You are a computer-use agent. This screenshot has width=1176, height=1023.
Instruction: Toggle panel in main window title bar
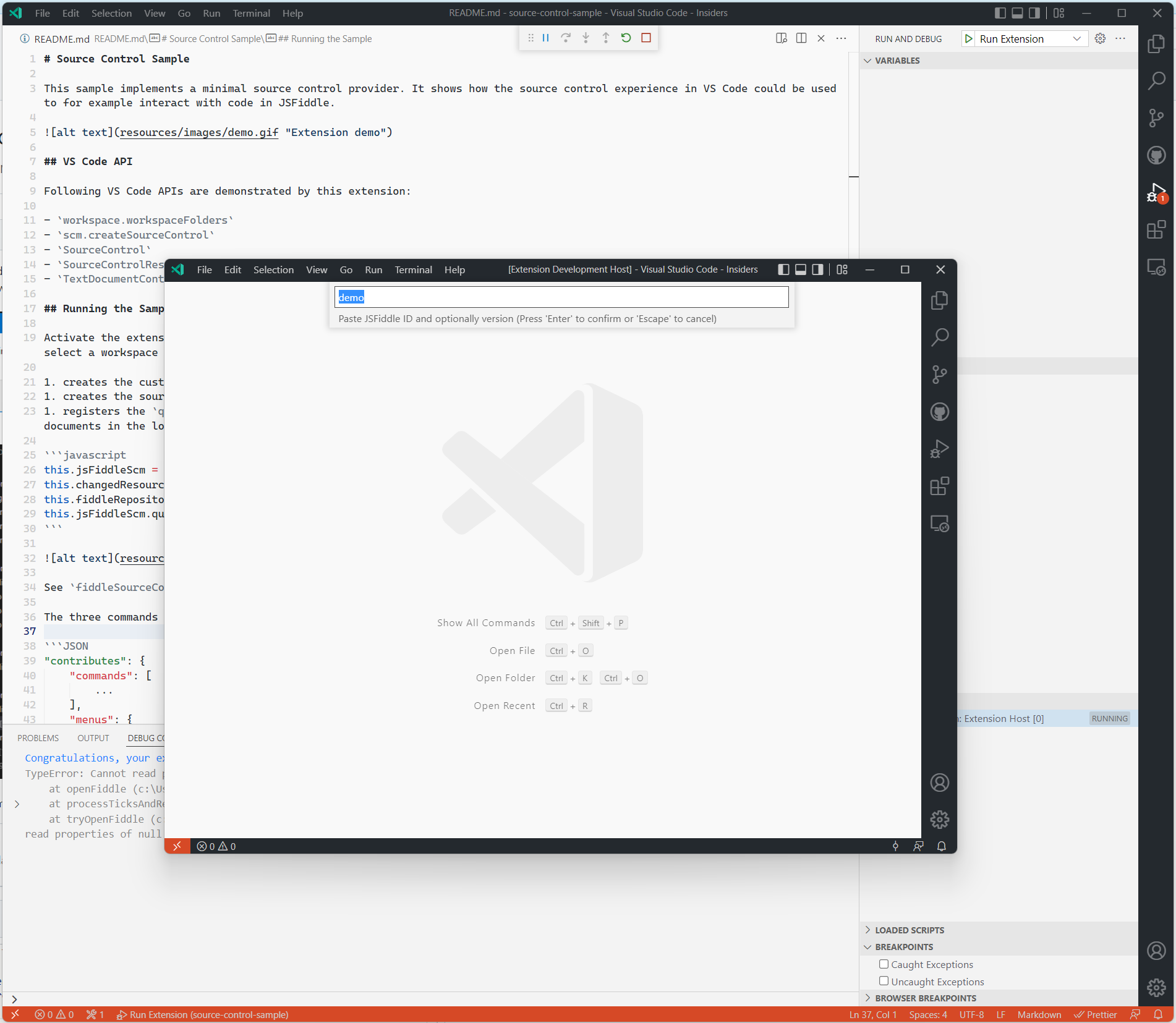1017,13
